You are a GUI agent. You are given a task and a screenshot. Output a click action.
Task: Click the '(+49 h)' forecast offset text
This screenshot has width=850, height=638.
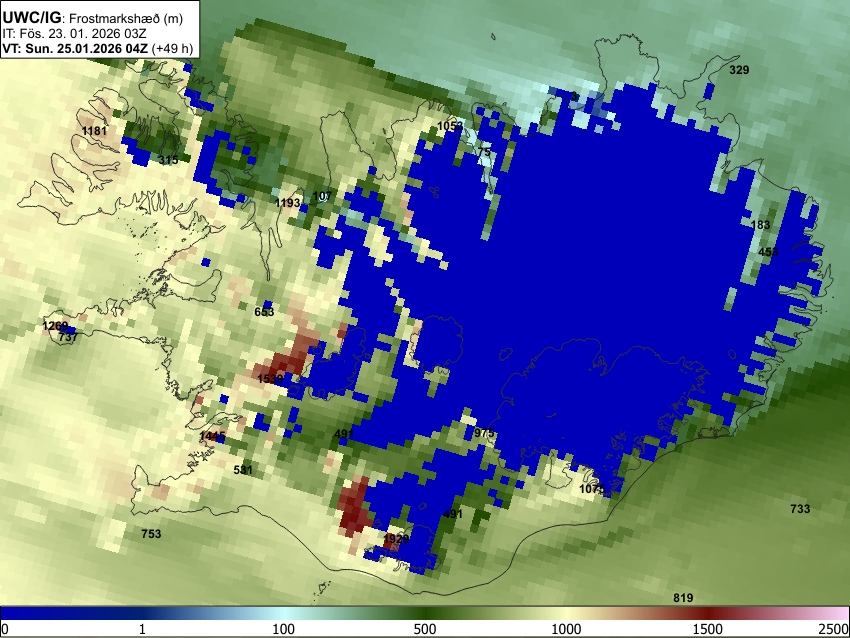pyautogui.click(x=172, y=48)
